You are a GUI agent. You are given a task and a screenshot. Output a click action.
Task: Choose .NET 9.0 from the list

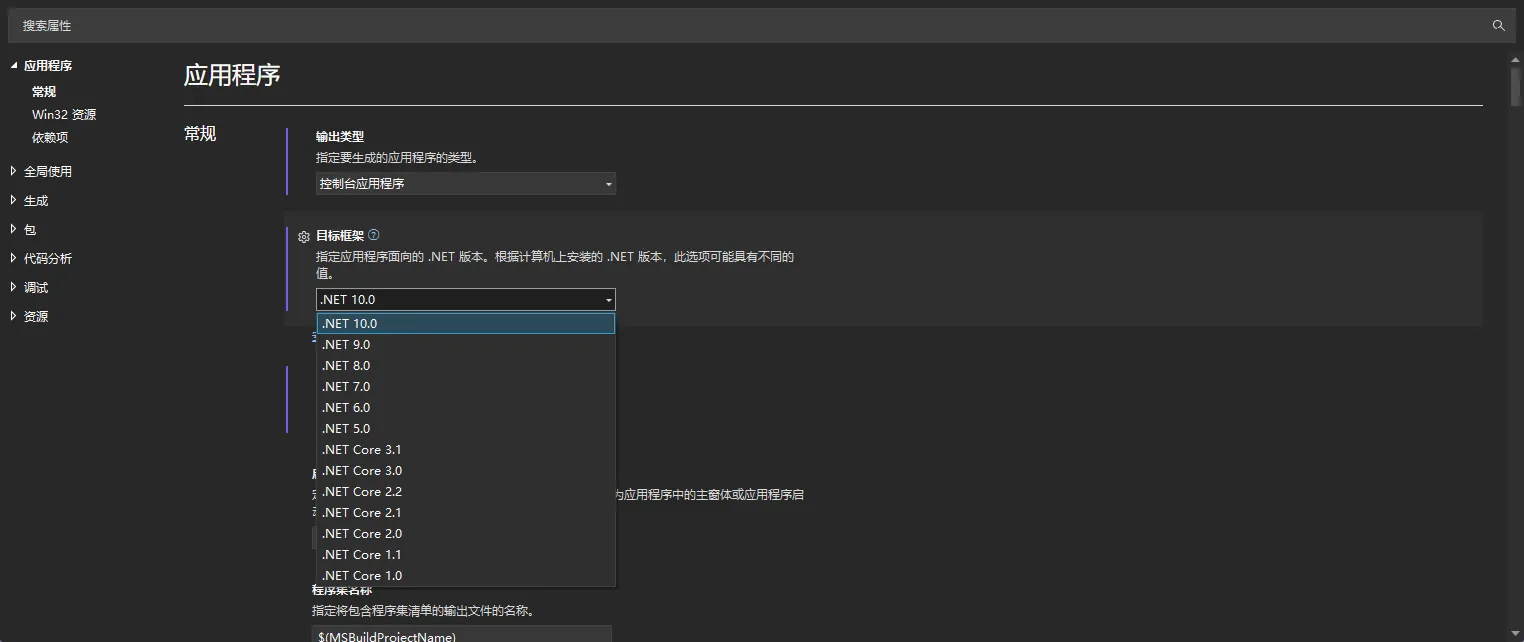pyautogui.click(x=466, y=344)
